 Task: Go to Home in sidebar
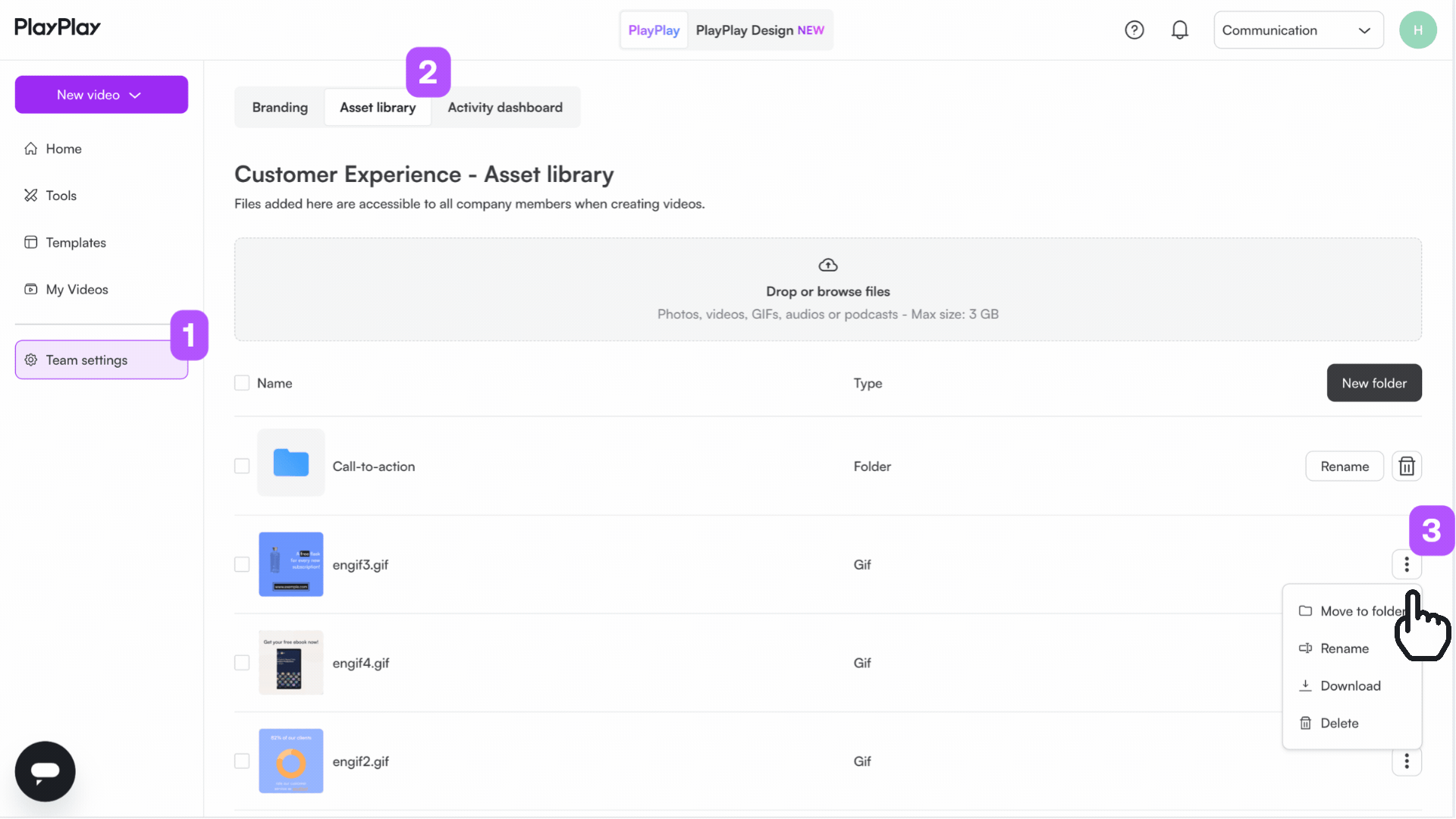(x=102, y=149)
